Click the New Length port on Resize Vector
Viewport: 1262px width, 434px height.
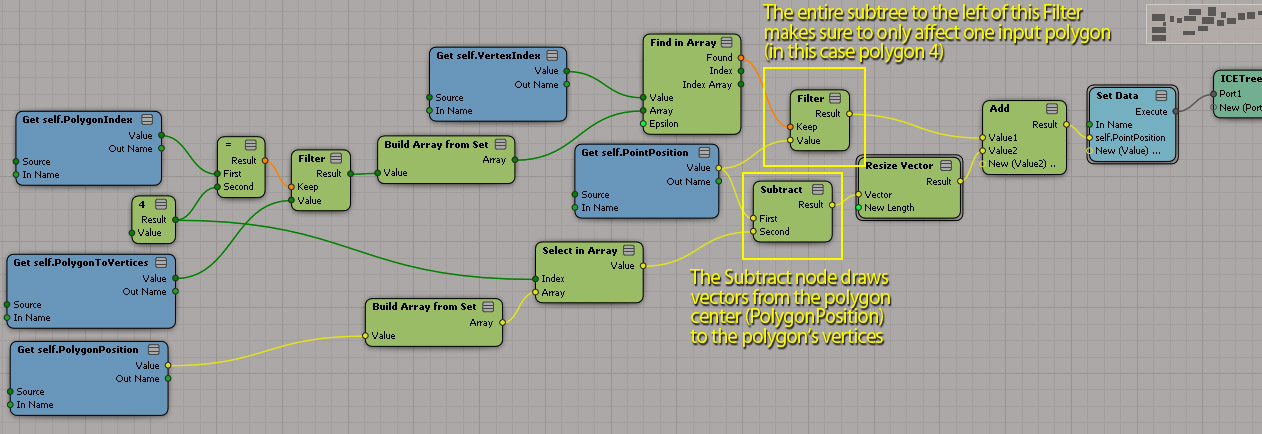tap(859, 208)
